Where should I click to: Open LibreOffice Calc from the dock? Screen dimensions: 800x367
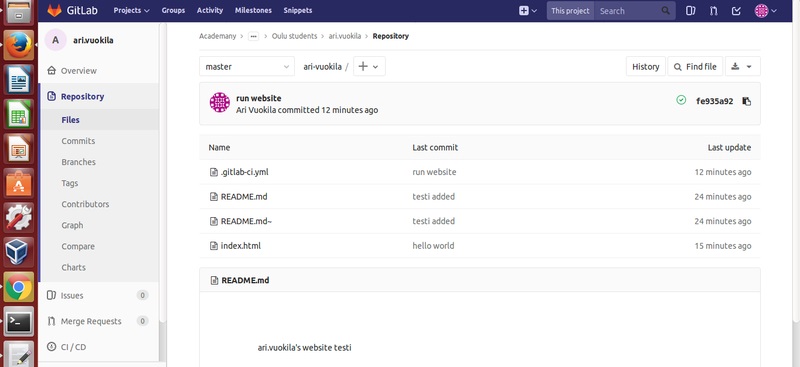point(19,114)
